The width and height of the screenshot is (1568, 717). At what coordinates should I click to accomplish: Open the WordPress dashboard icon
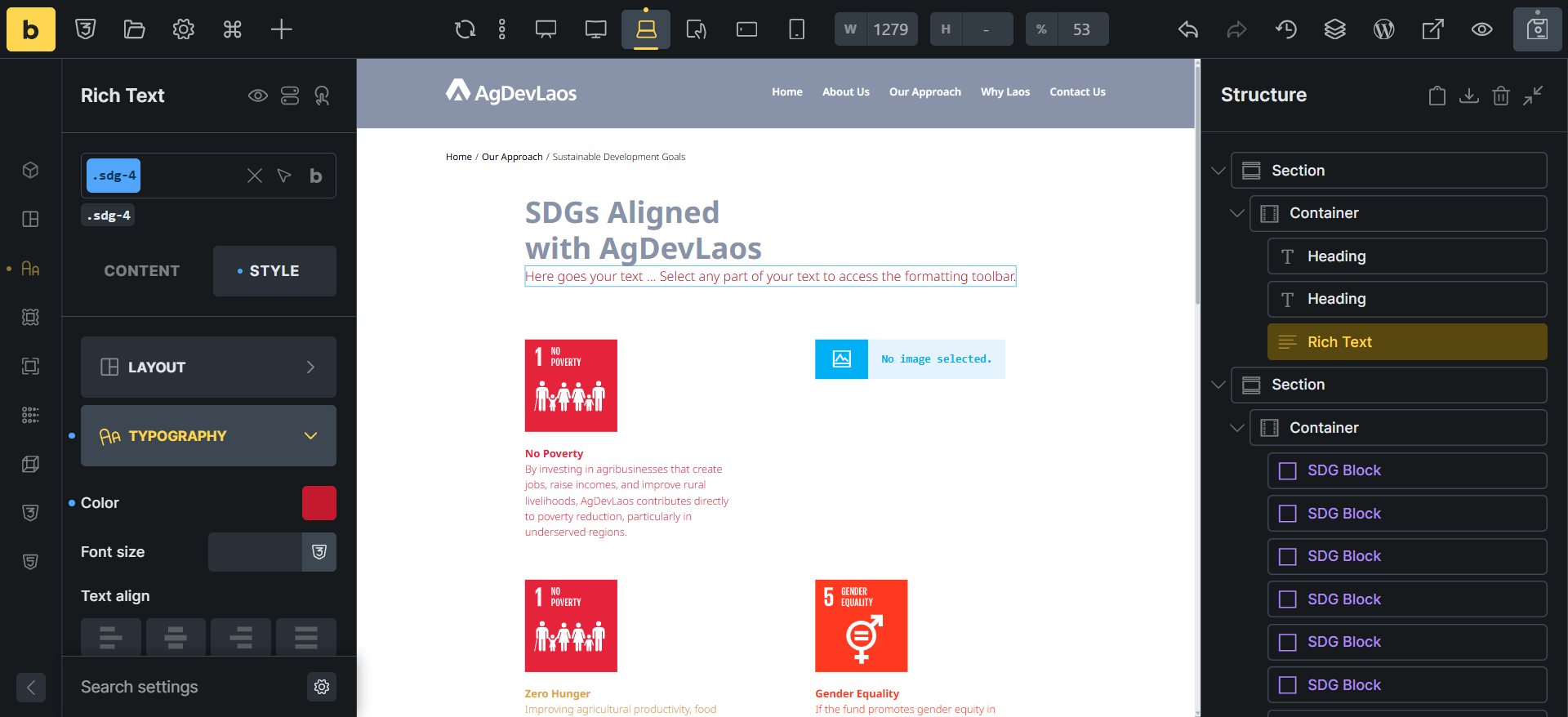coord(1384,29)
